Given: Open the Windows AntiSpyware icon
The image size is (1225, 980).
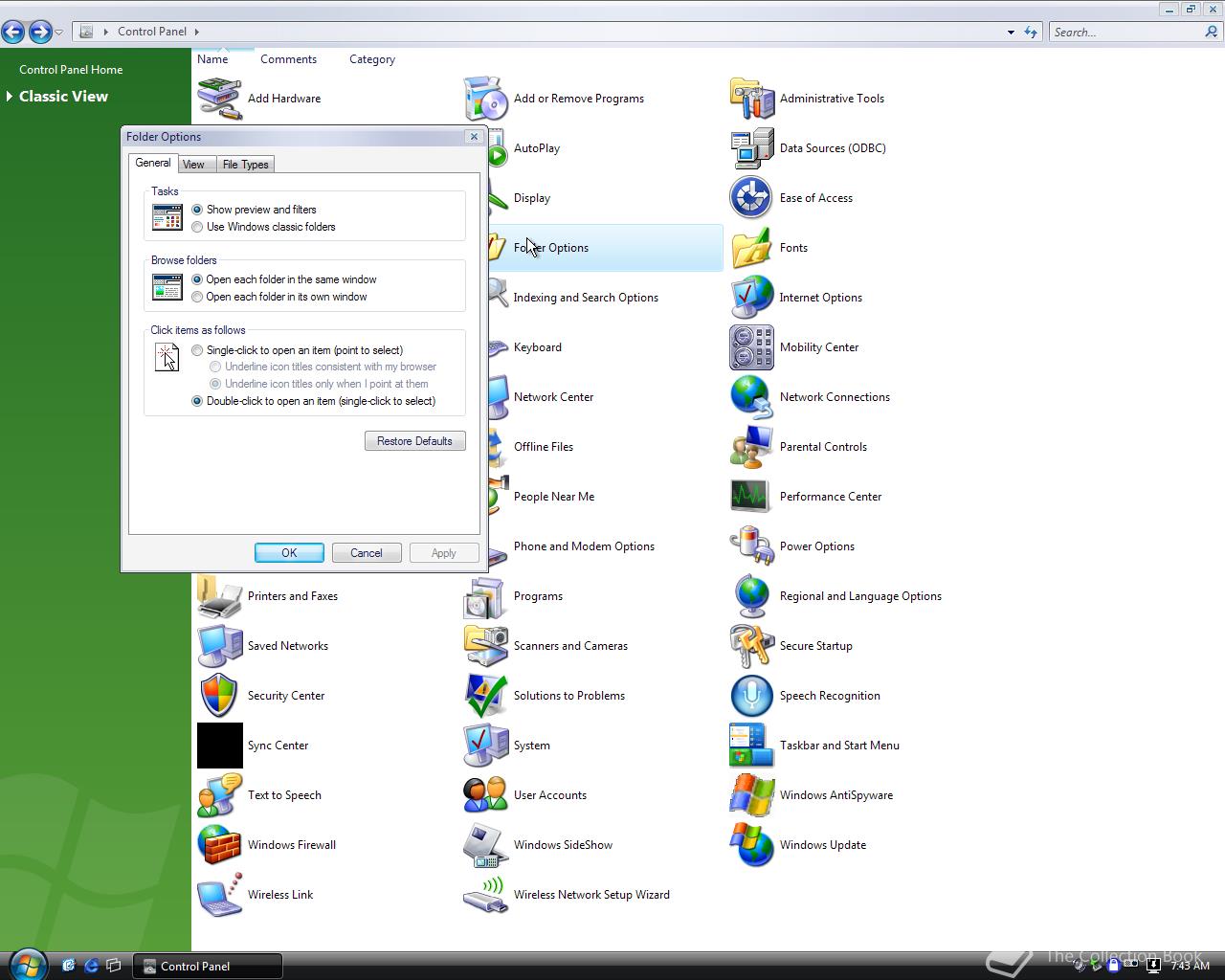Looking at the screenshot, I should [x=751, y=795].
